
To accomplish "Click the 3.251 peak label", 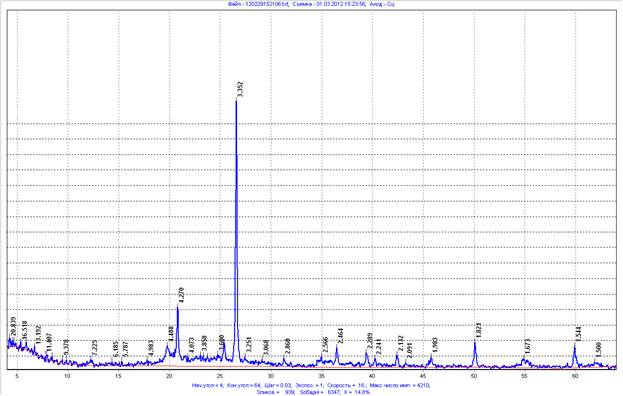I will 249,345.
